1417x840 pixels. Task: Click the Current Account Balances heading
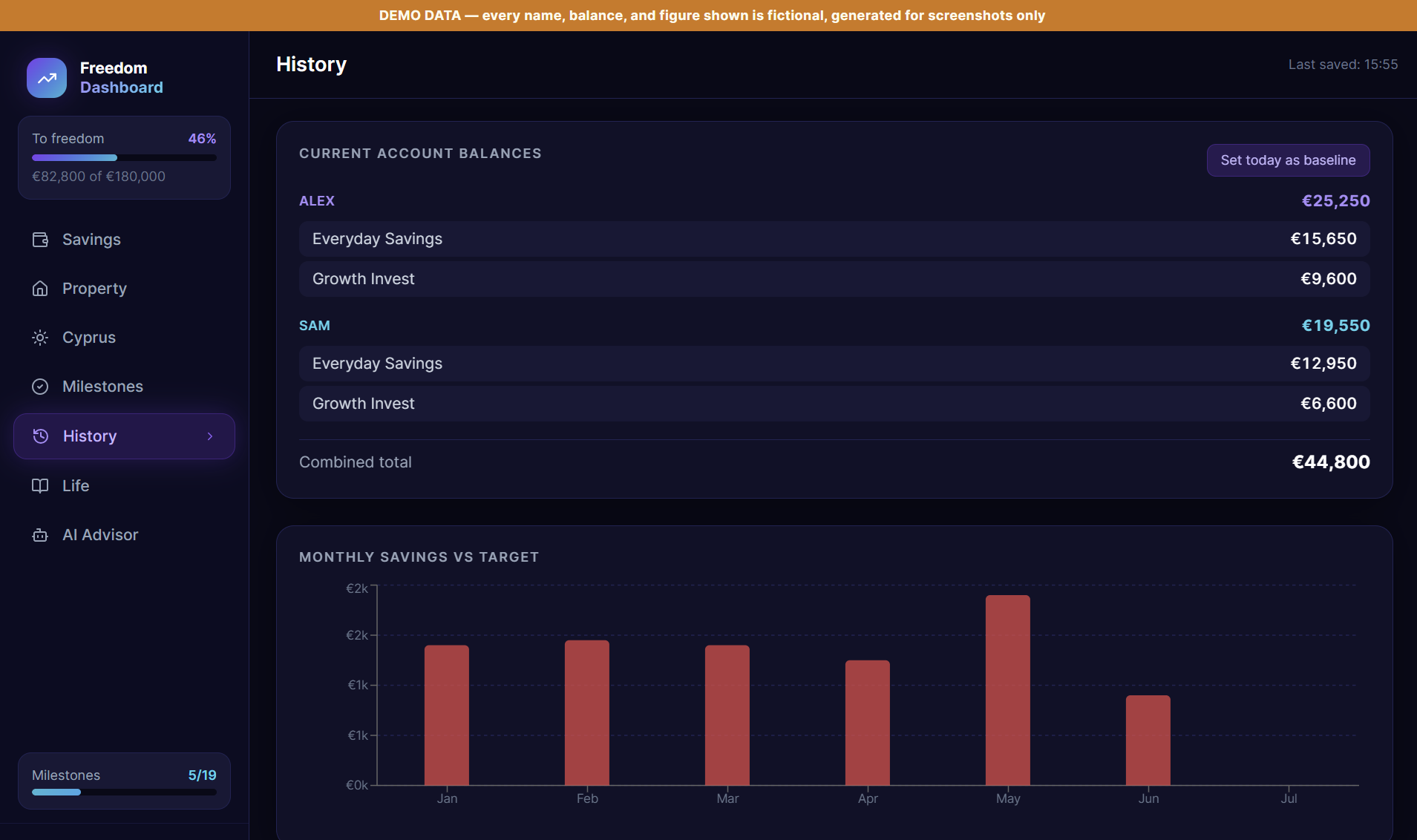420,154
